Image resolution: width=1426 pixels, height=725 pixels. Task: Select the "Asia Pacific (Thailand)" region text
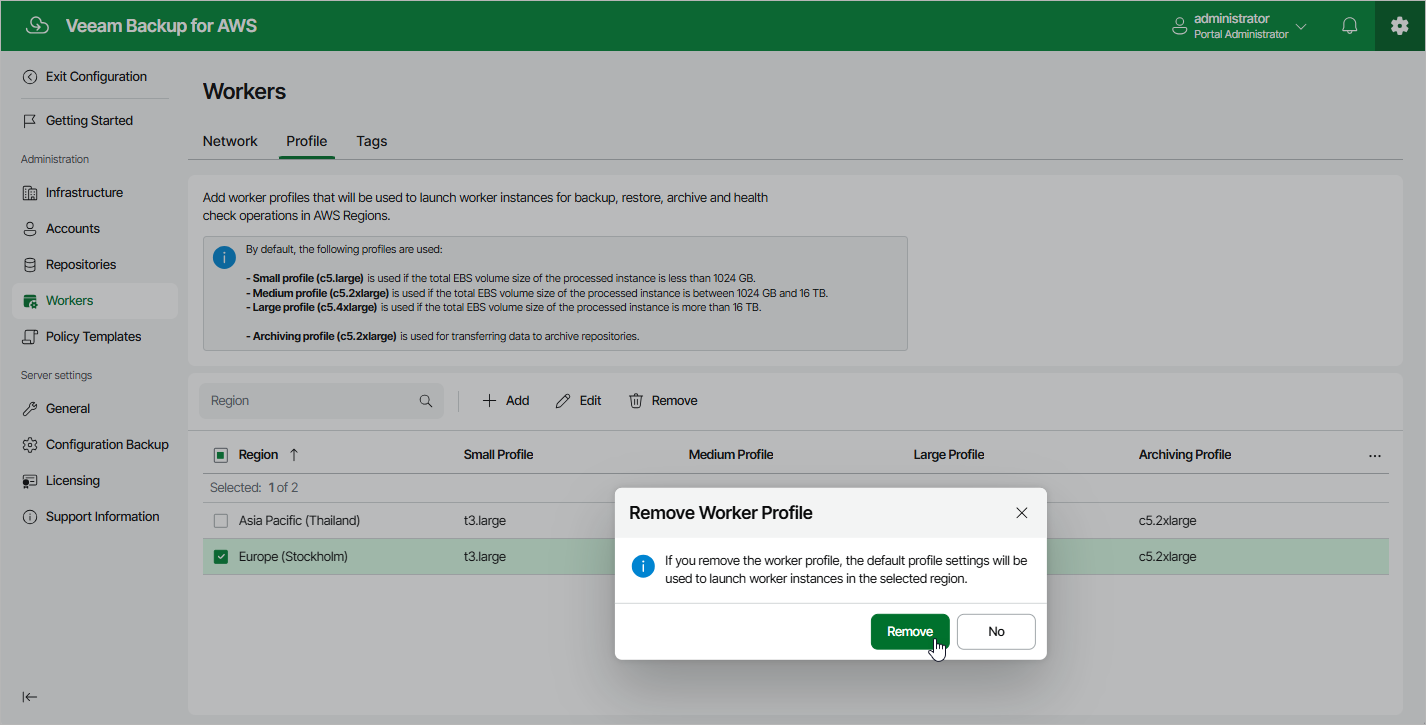point(299,521)
